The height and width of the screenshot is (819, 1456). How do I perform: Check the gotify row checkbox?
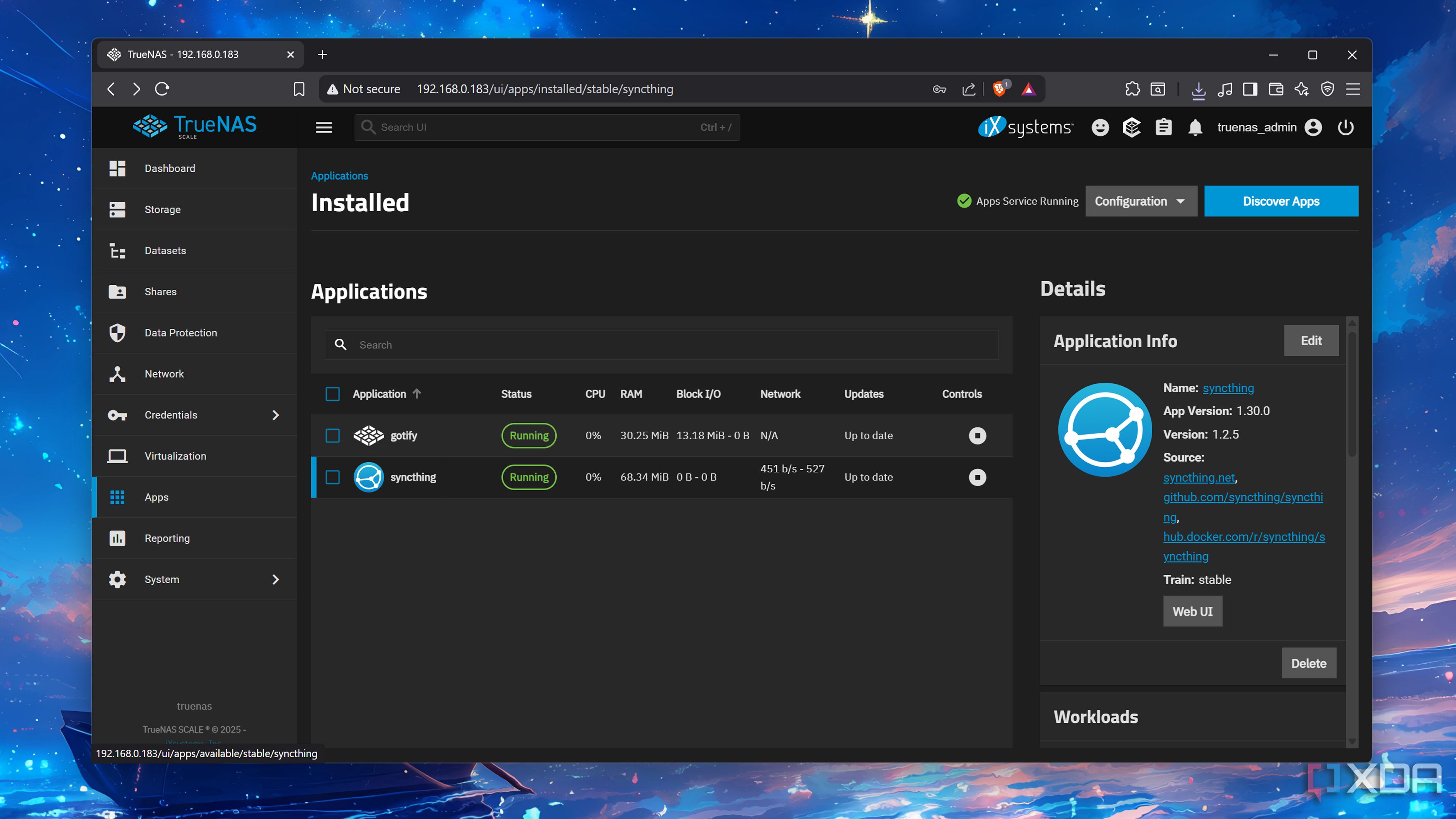pos(333,436)
